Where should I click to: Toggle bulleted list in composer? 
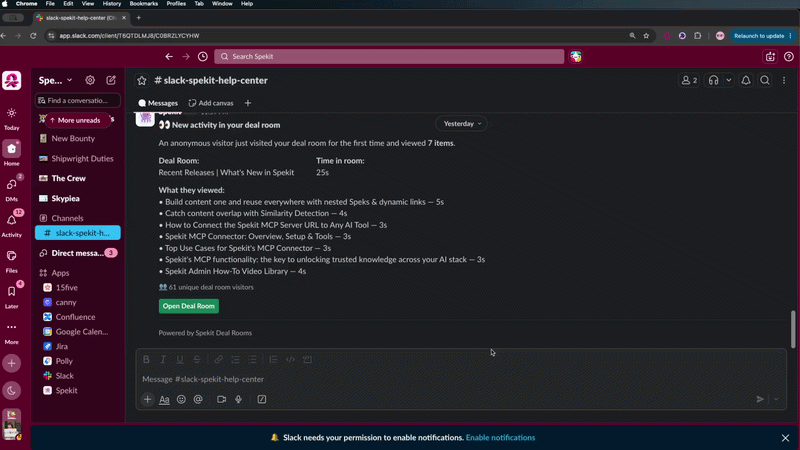[253, 359]
